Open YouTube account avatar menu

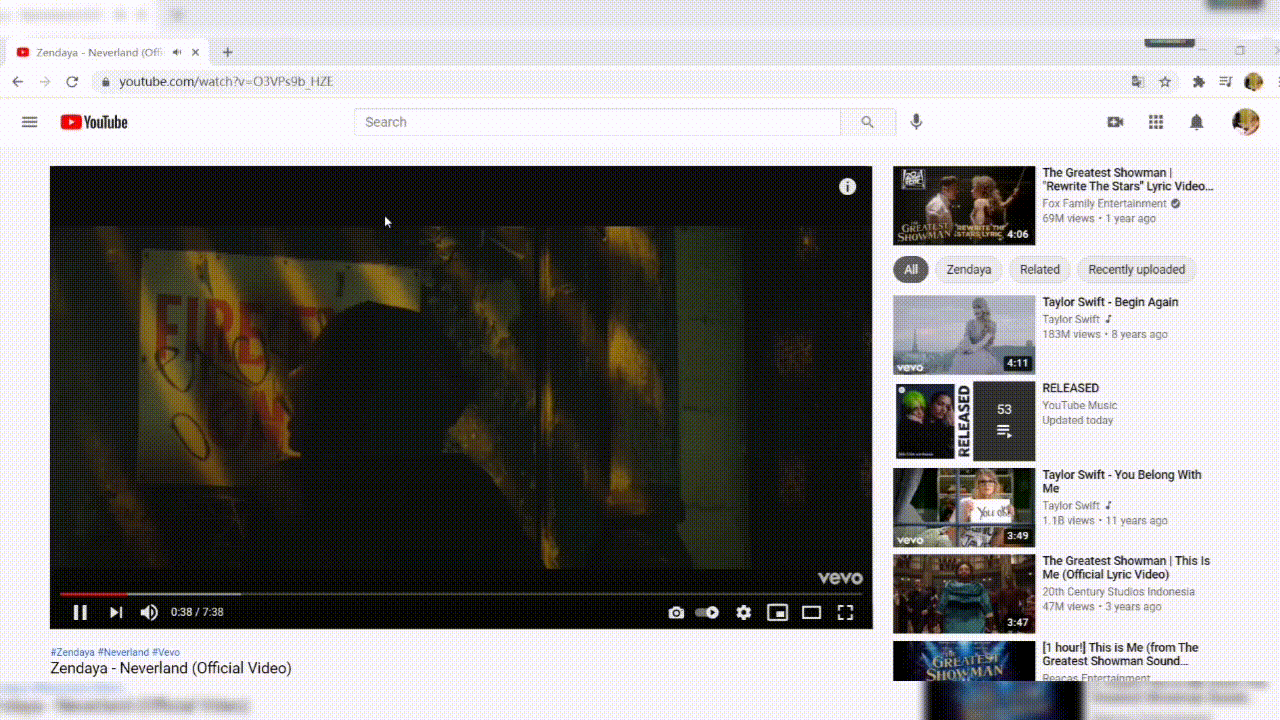coord(1245,122)
